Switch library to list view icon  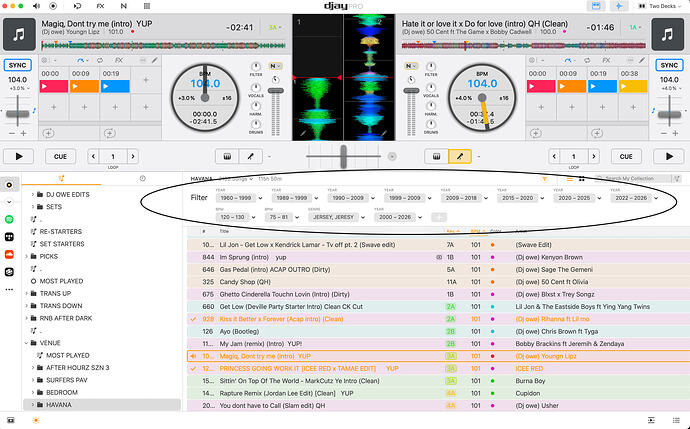coord(569,179)
